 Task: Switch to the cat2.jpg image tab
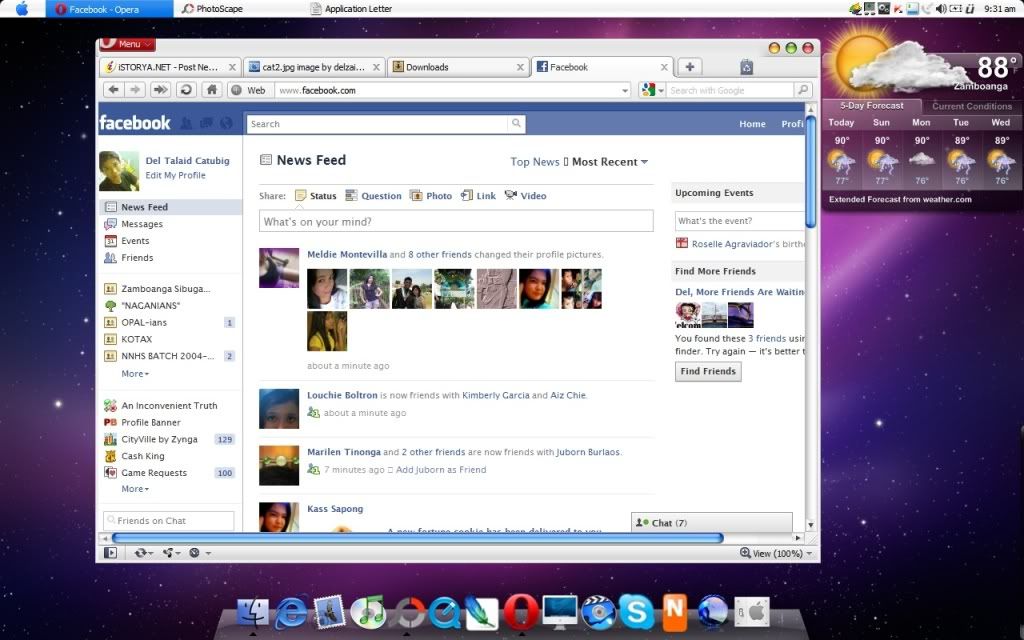click(x=313, y=67)
